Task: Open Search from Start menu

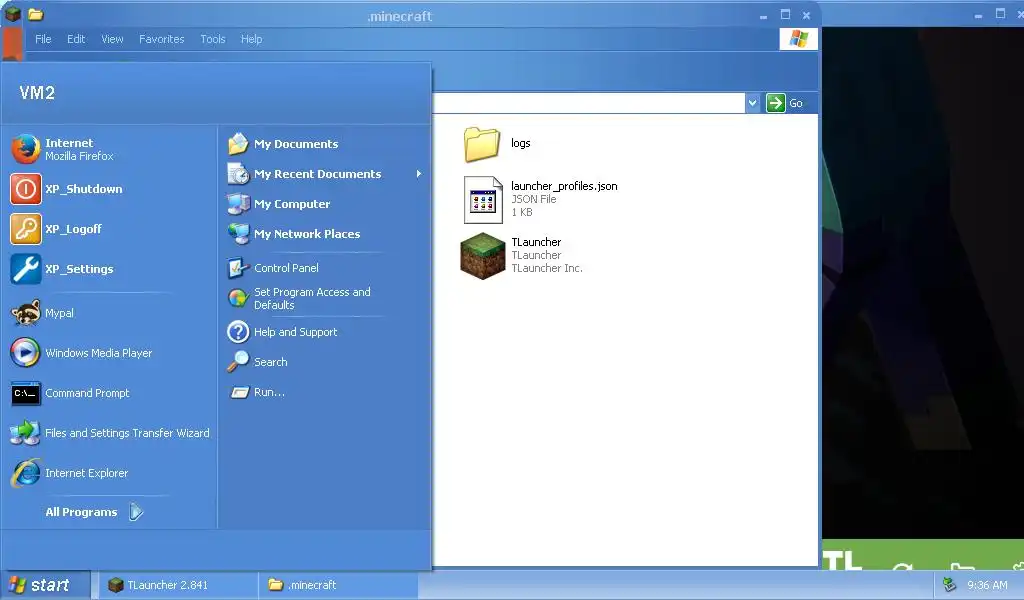Action: pos(257,362)
